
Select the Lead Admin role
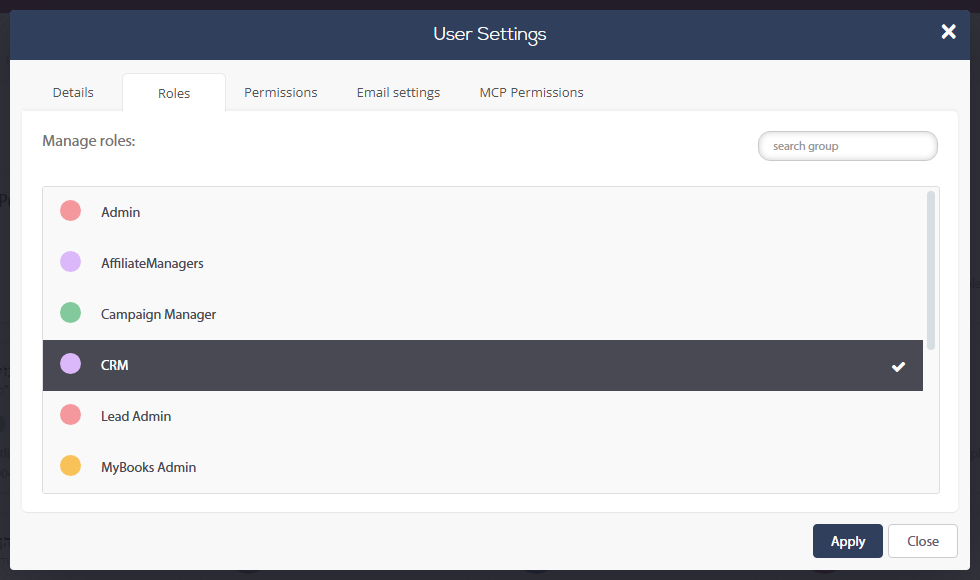[x=482, y=416]
